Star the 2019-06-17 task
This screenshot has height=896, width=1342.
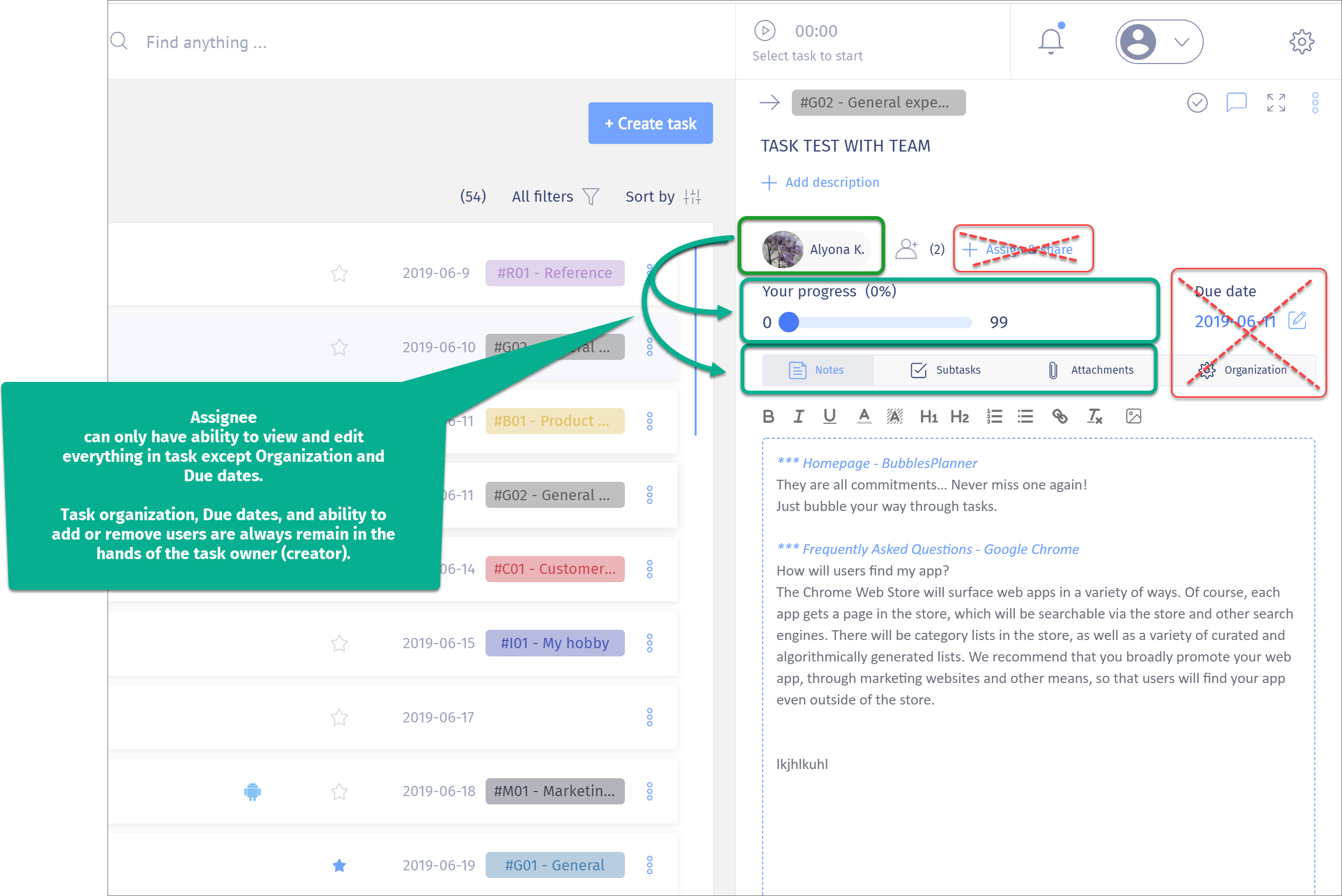tap(340, 717)
